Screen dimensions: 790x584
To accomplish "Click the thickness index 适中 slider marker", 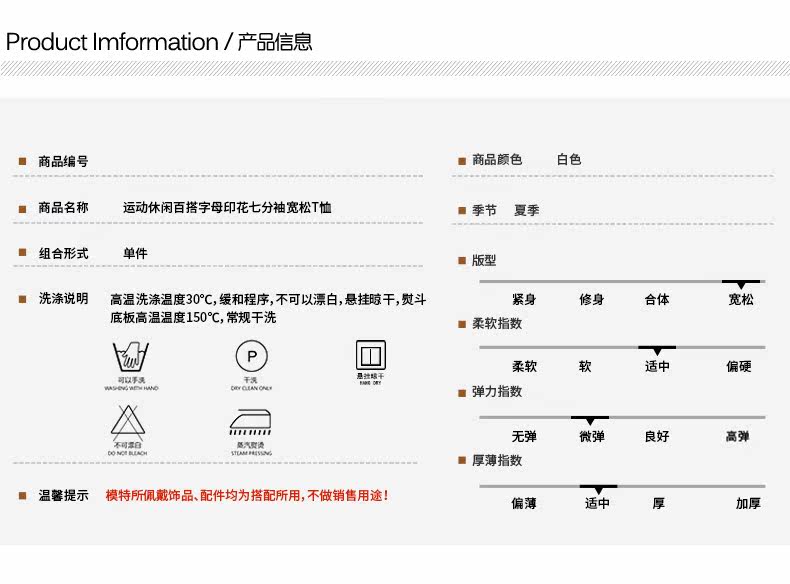I will click(598, 489).
